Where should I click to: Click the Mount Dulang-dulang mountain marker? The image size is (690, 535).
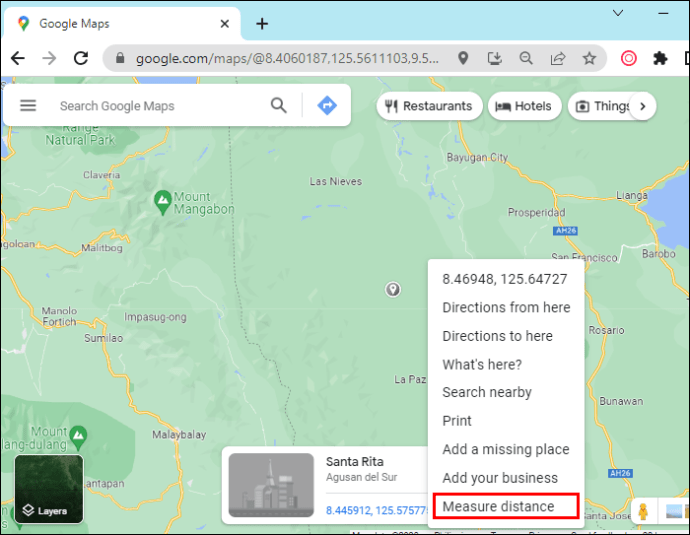pyautogui.click(x=78, y=436)
